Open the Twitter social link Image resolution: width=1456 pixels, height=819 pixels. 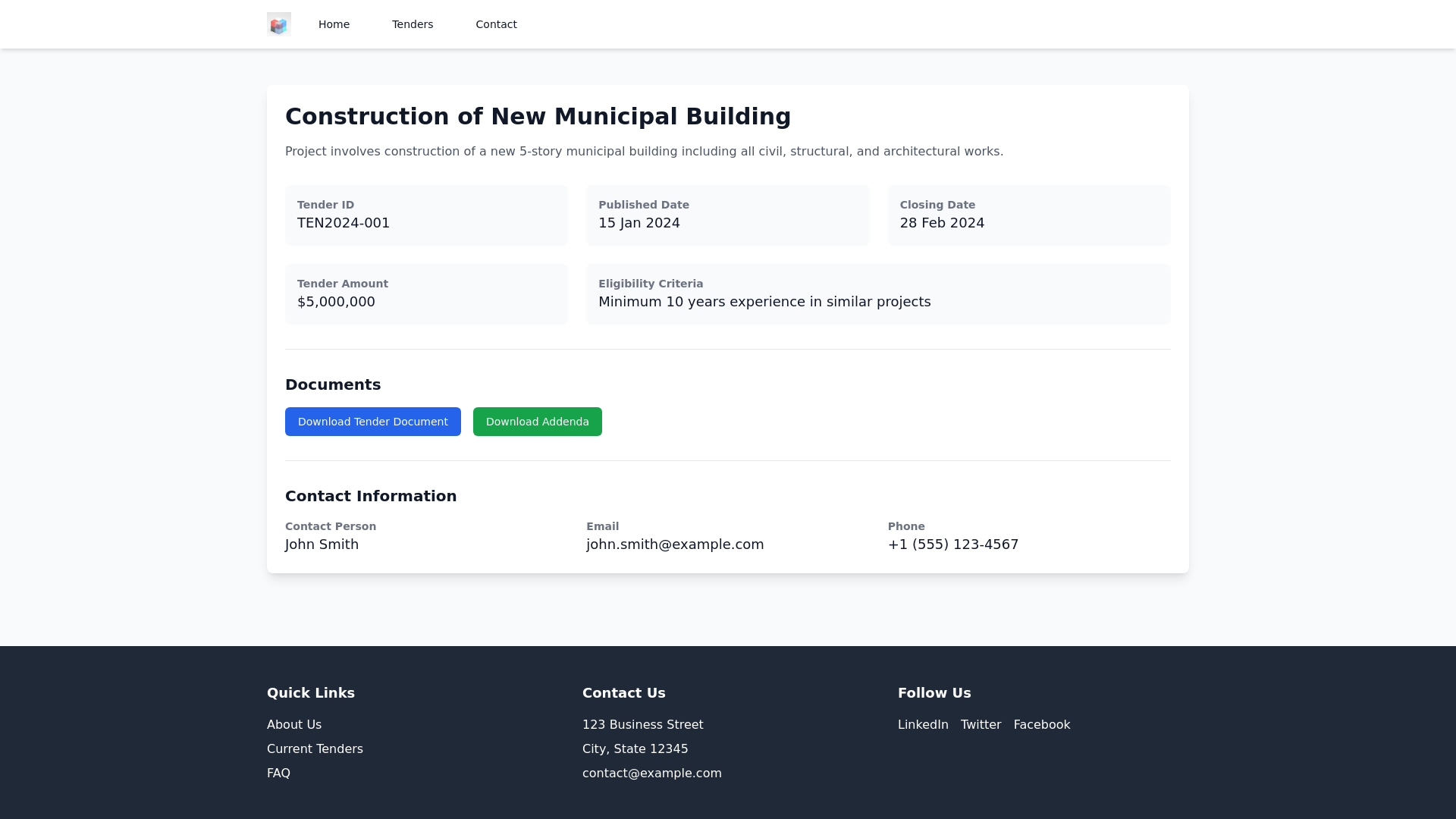coord(981,725)
